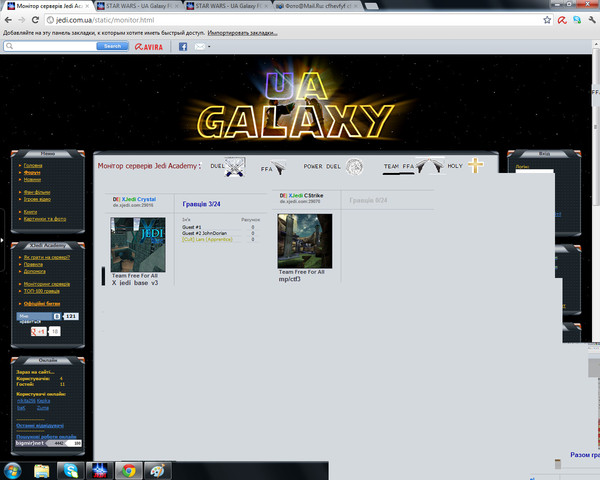
Task: Open a new browser tab
Action: coord(371,6)
